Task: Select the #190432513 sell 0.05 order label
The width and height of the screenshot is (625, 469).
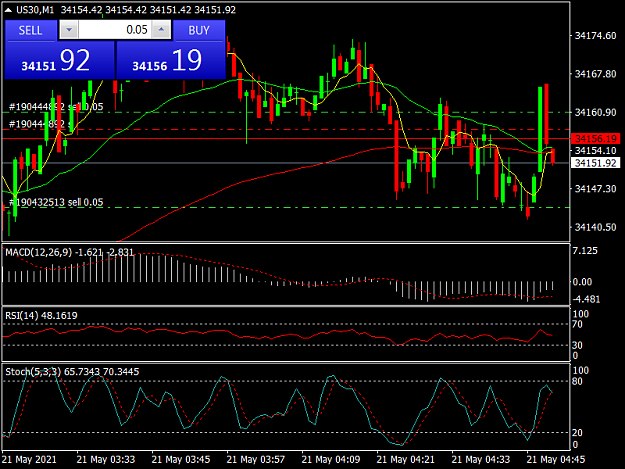Action: click(56, 202)
